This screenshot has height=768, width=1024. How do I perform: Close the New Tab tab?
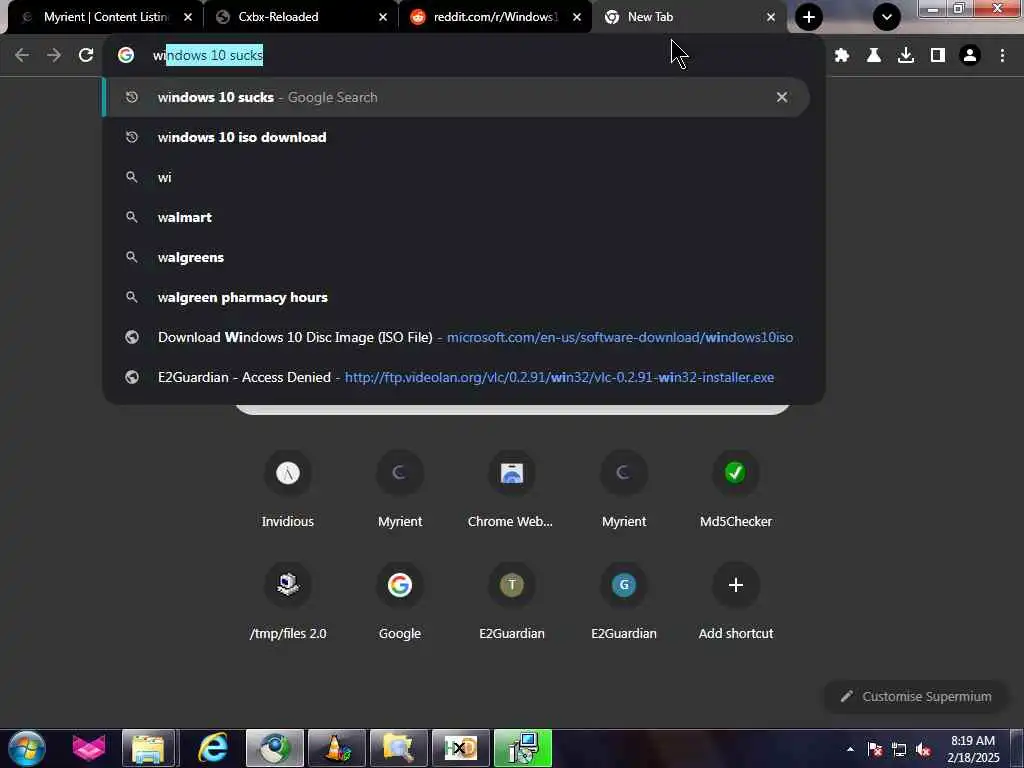pyautogui.click(x=771, y=17)
